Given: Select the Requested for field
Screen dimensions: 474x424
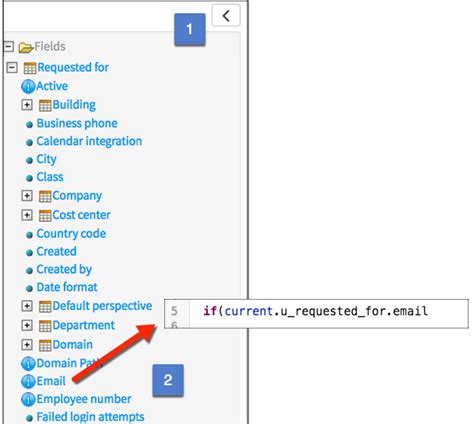Looking at the screenshot, I should [x=73, y=67].
